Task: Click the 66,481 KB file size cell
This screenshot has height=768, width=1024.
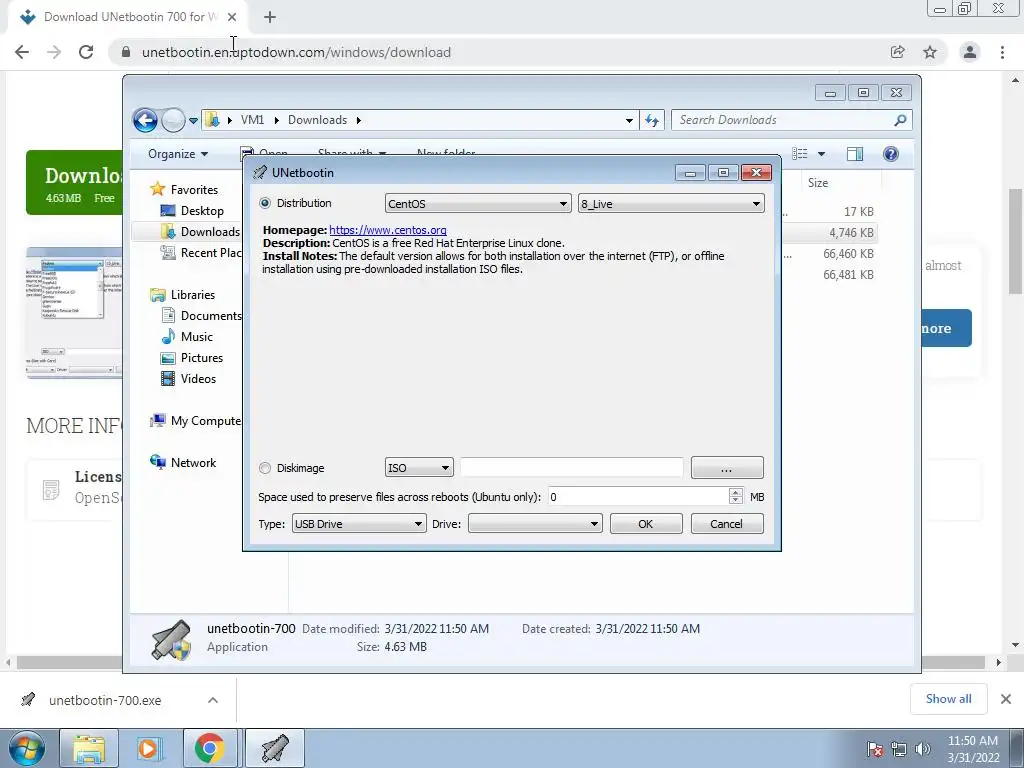Action: click(848, 274)
